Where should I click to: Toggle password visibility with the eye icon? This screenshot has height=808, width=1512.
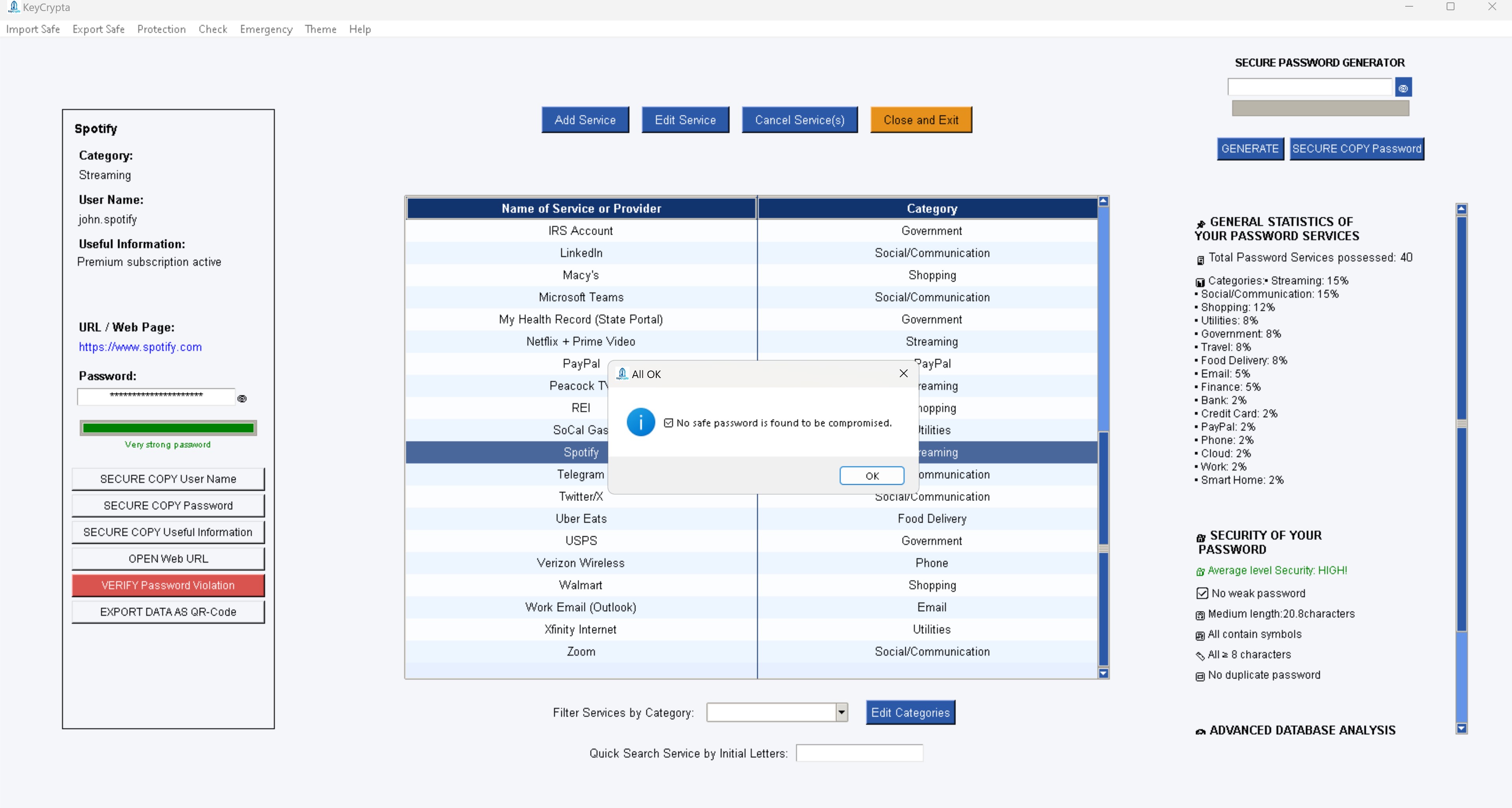242,398
